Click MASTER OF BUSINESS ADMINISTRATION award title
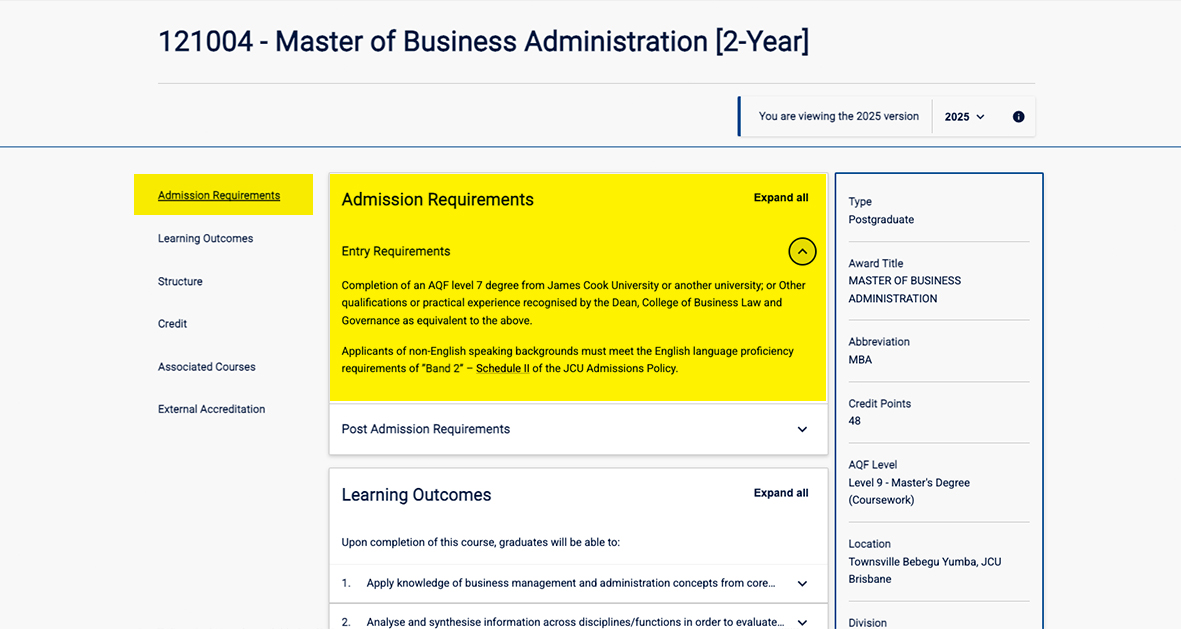Image resolution: width=1181 pixels, height=629 pixels. coord(905,290)
